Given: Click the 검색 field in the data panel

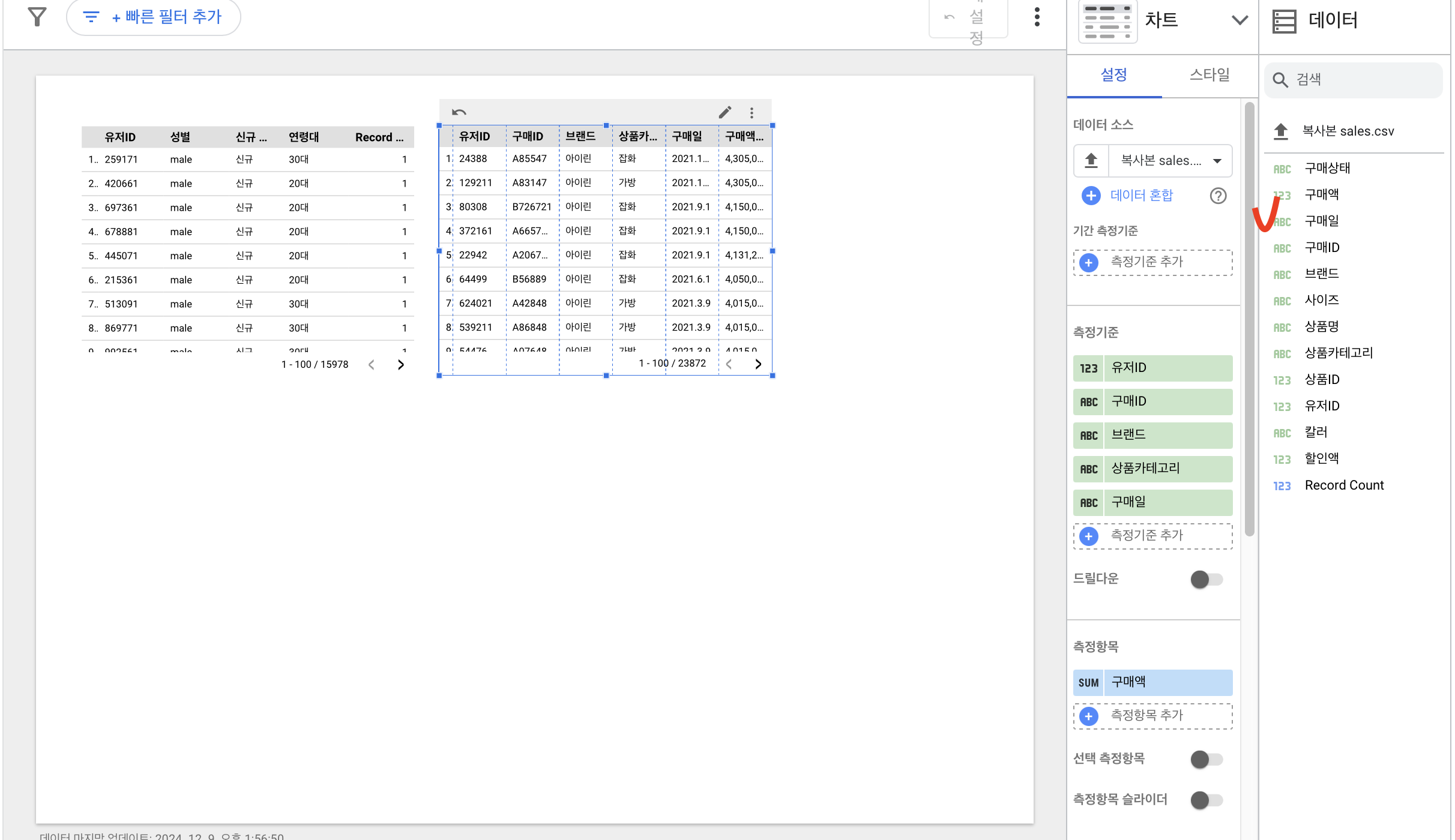Looking at the screenshot, I should point(1354,80).
